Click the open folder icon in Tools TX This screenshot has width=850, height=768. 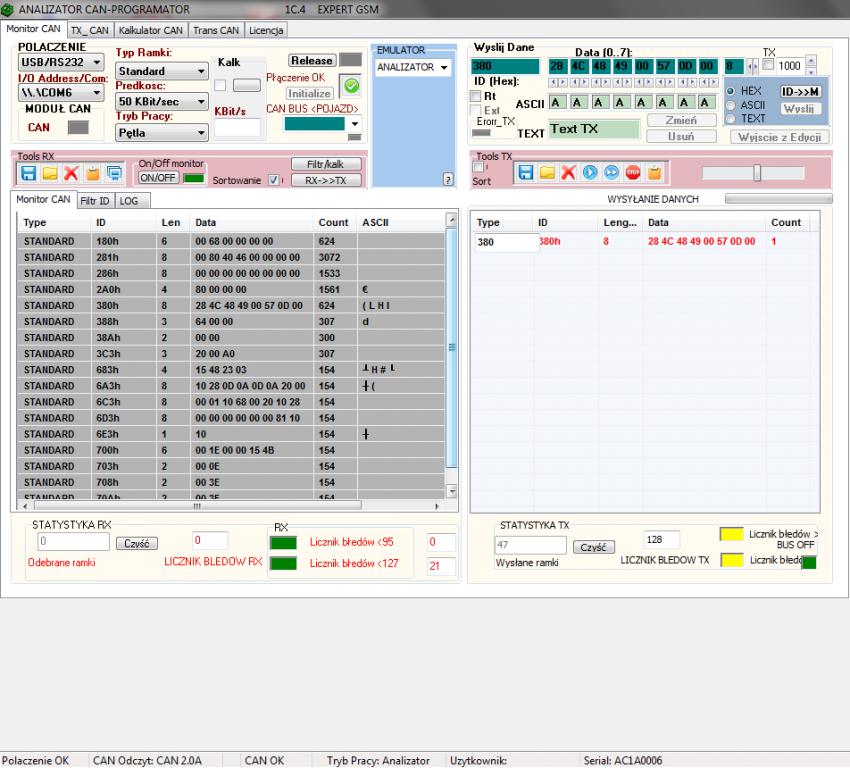pyautogui.click(x=547, y=173)
